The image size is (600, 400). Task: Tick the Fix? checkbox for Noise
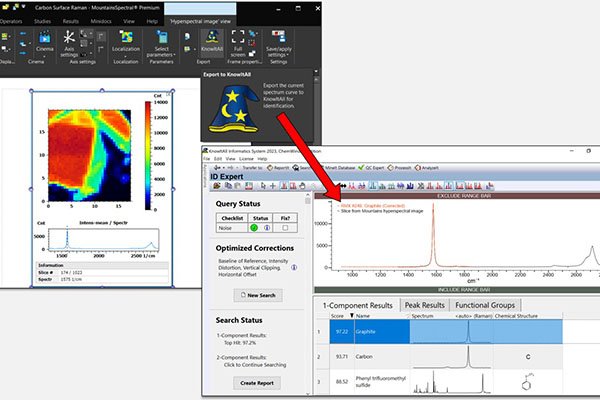(285, 228)
